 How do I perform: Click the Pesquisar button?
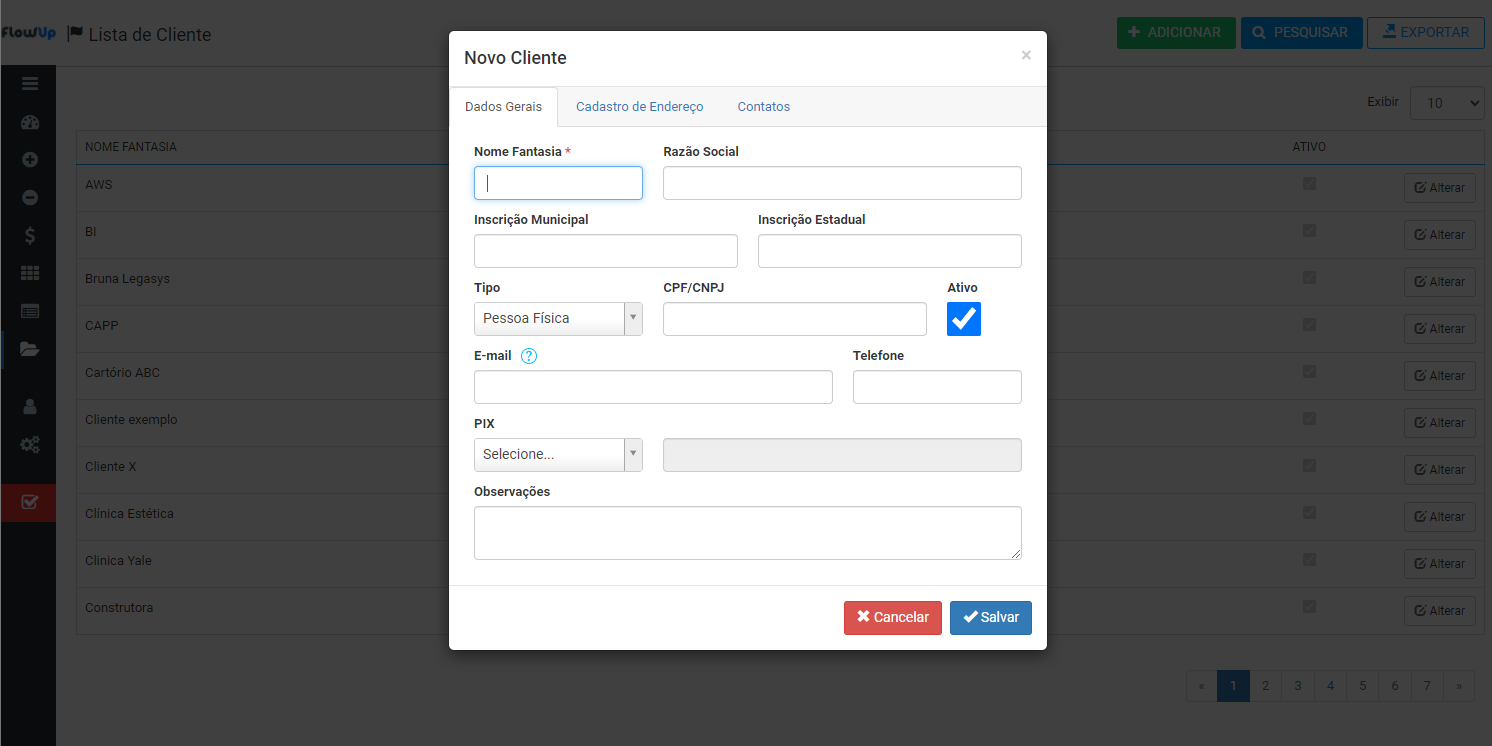(x=1301, y=33)
